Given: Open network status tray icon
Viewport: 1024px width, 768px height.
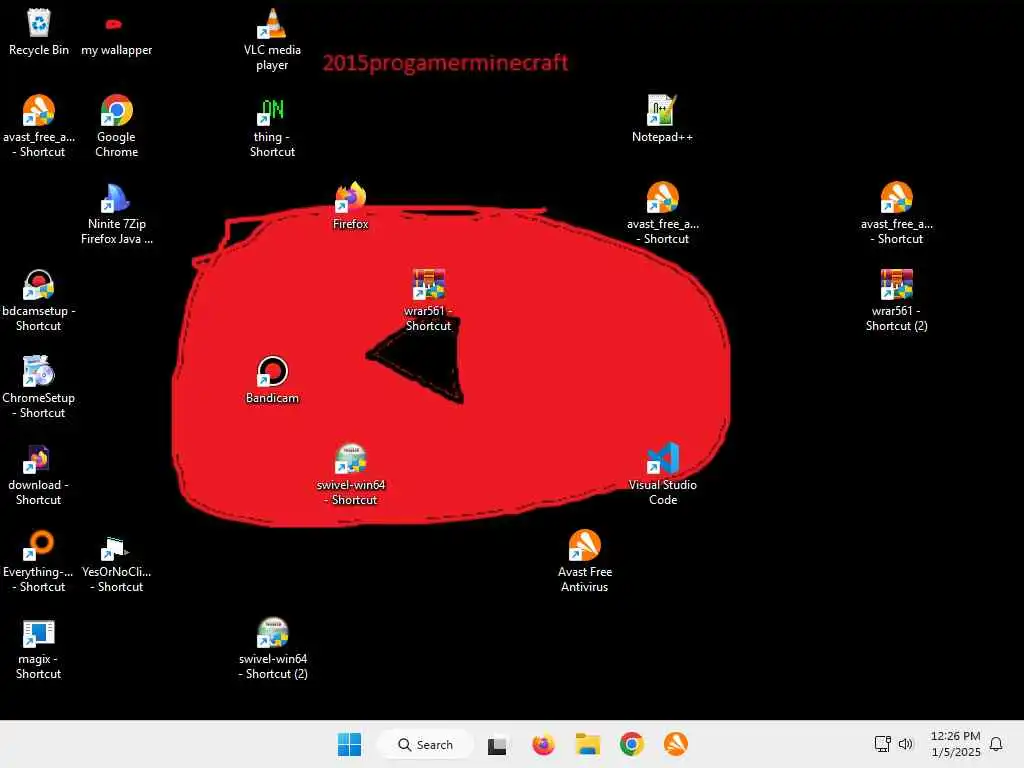Looking at the screenshot, I should (x=882, y=744).
